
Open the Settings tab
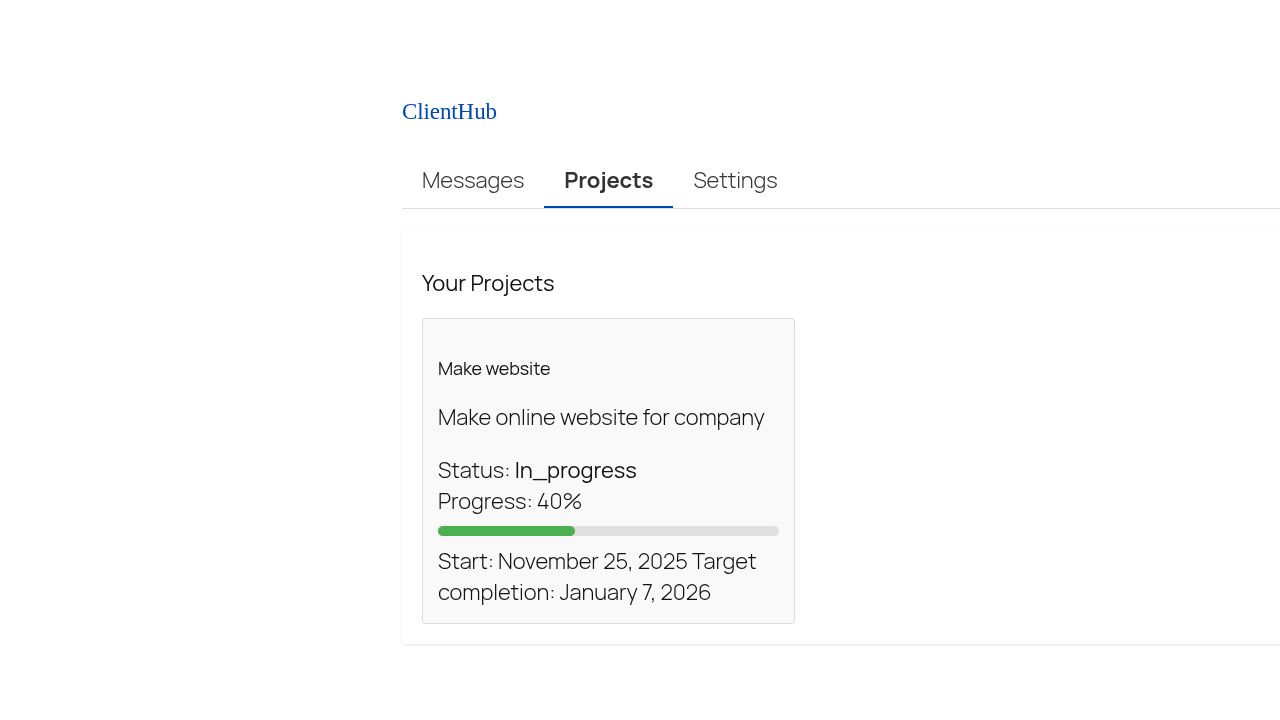click(735, 181)
